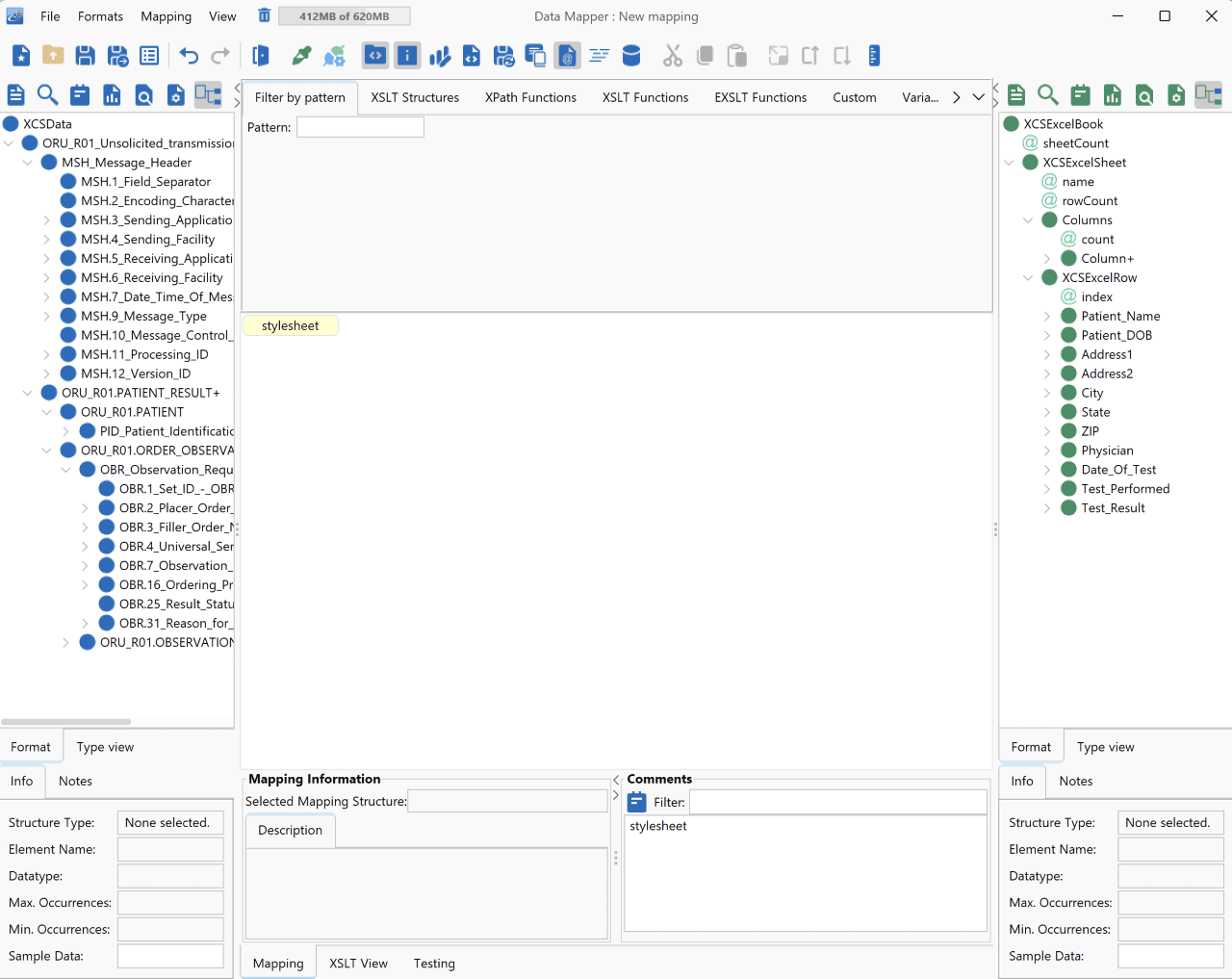Click the save (floppy disk) toolbar icon
The image size is (1232, 979).
(x=85, y=56)
